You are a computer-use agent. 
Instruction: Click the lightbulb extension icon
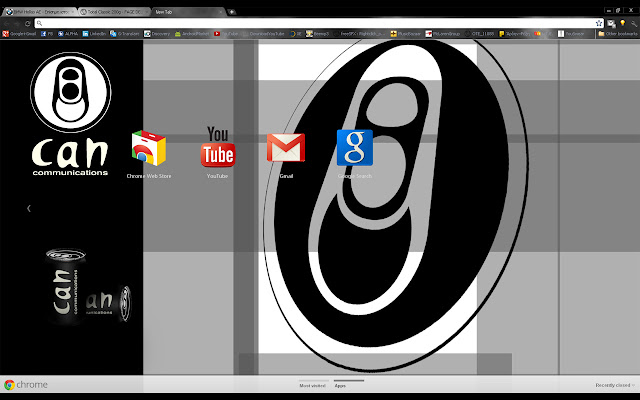pyautogui.click(x=622, y=23)
